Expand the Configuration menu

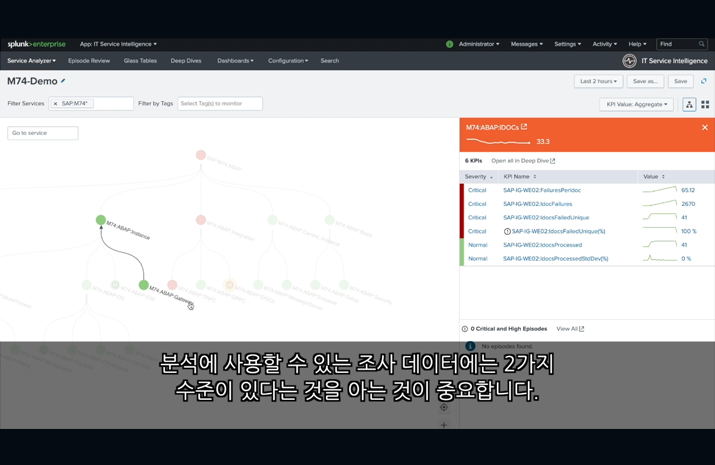(x=288, y=61)
